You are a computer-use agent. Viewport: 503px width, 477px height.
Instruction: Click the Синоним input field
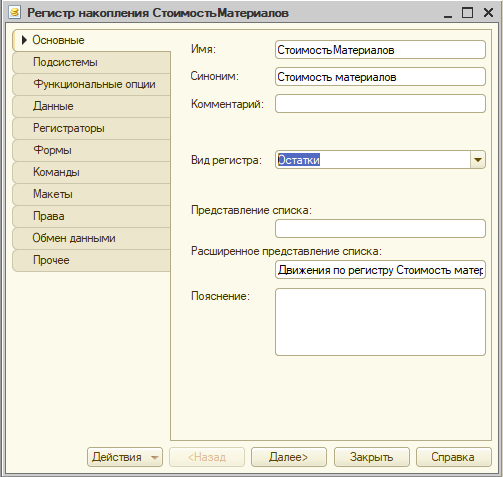coord(380,77)
